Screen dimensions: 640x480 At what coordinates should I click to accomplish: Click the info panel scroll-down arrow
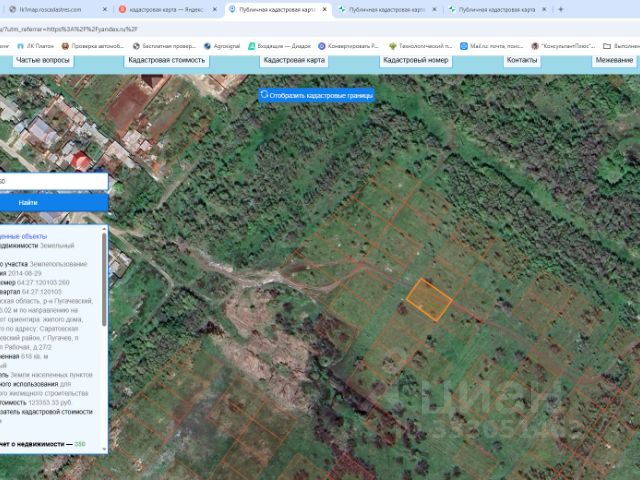point(104,449)
